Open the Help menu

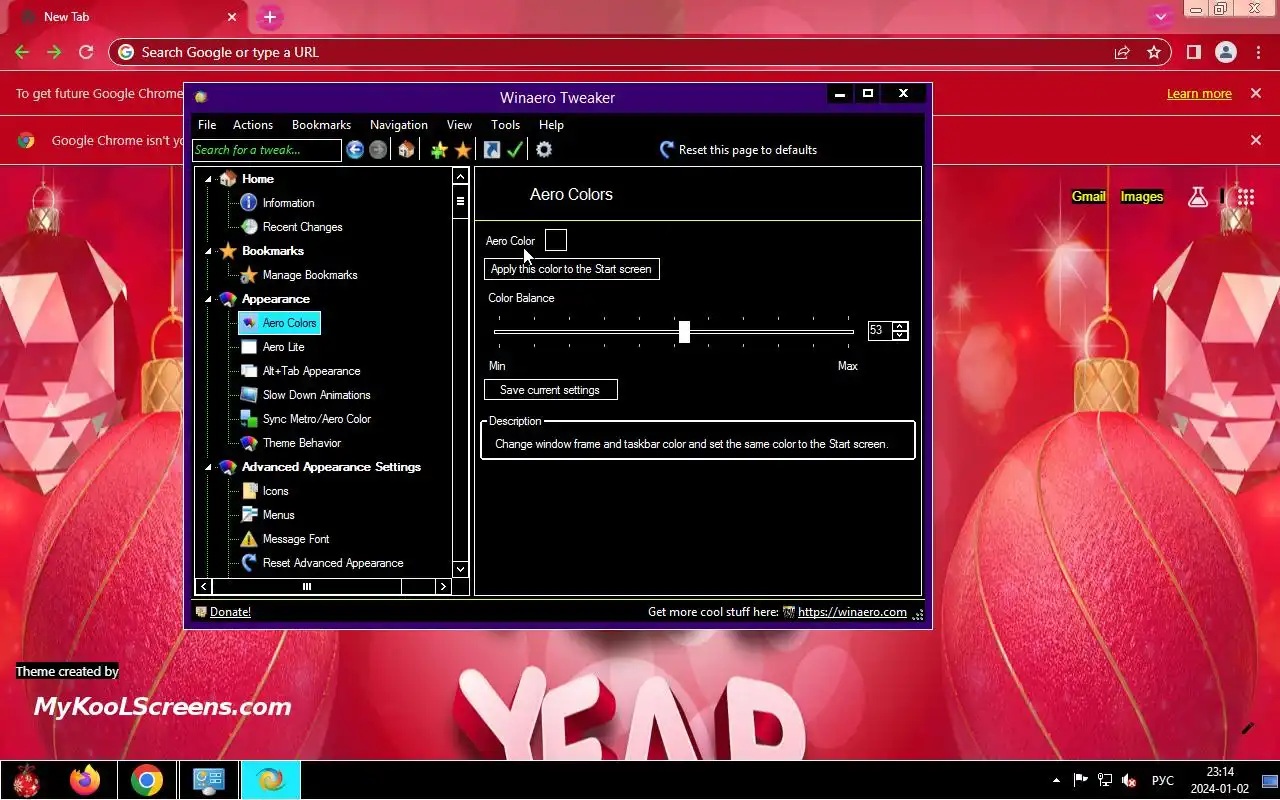pos(551,125)
